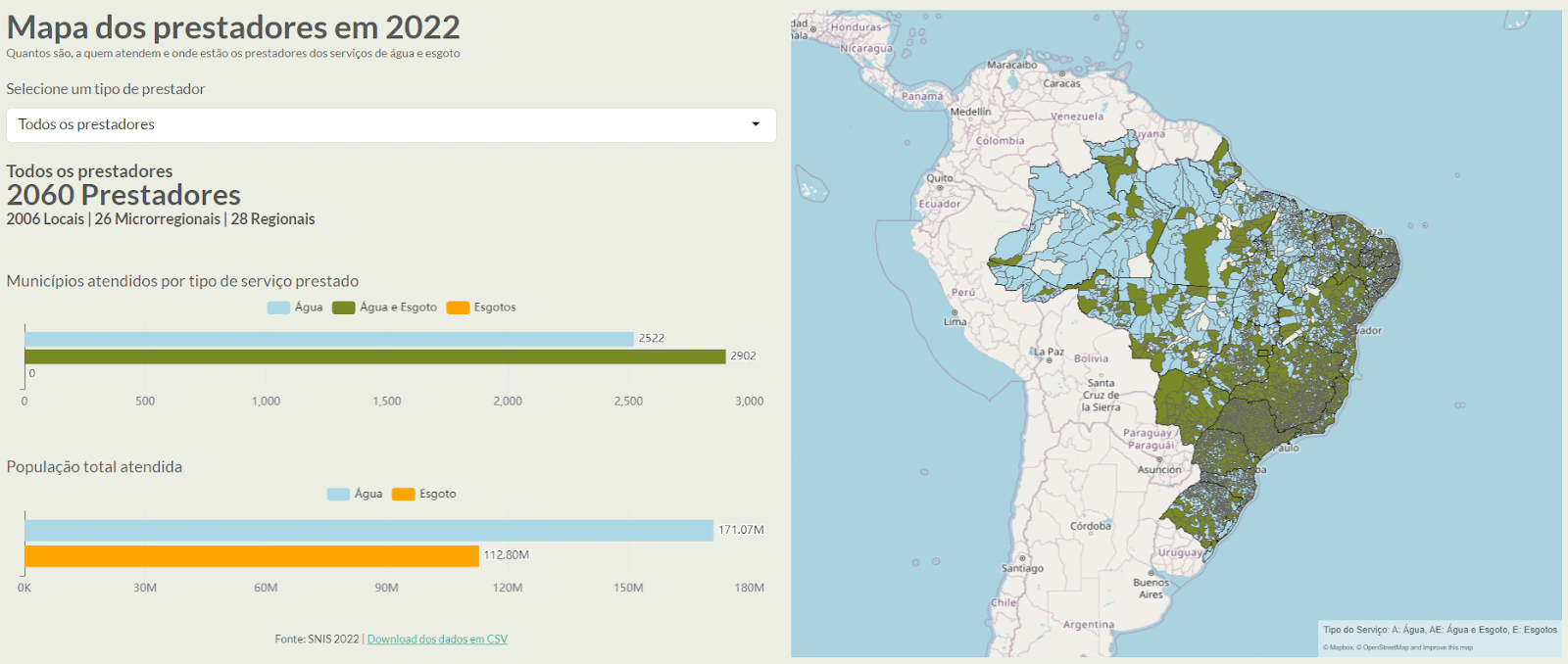Viewport: 1568px width, 664px height.
Task: Click the light blue Água legend swatch for municipalities
Action: click(x=278, y=308)
